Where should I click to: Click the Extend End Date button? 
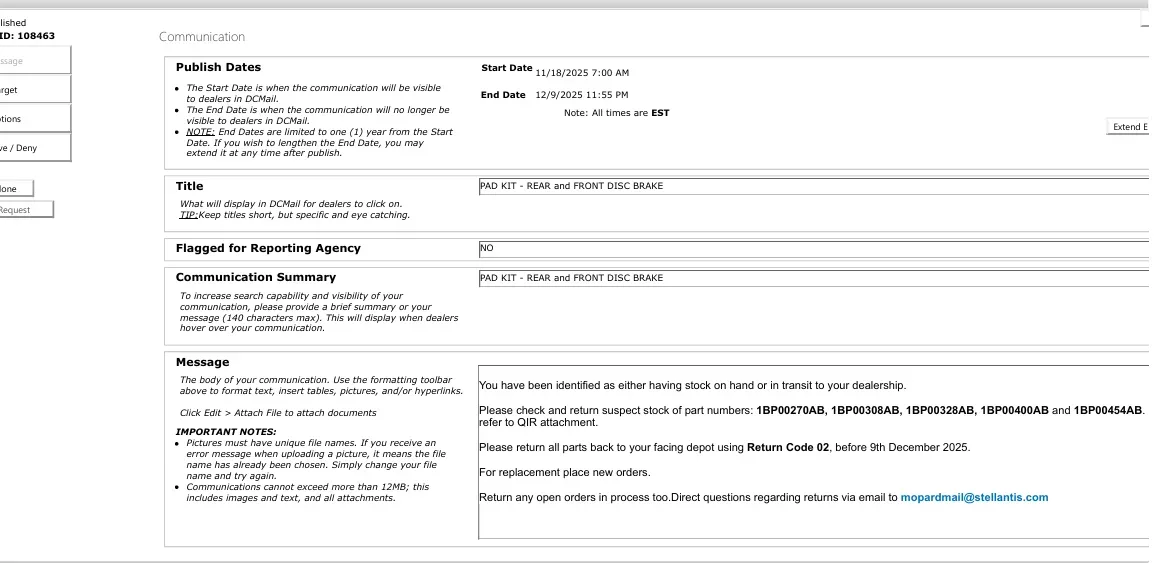[1128, 127]
